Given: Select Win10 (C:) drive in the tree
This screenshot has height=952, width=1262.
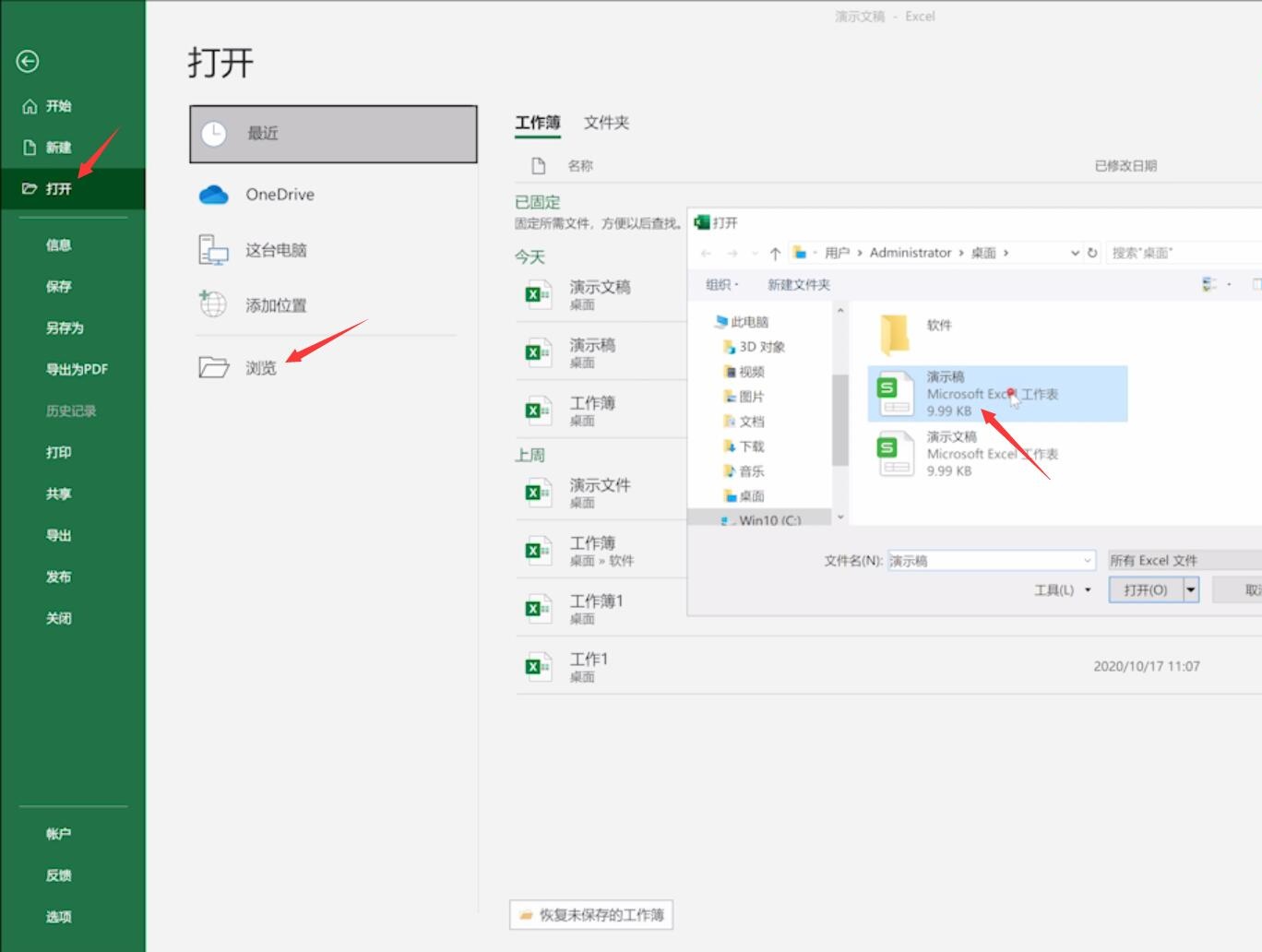Looking at the screenshot, I should 761,520.
